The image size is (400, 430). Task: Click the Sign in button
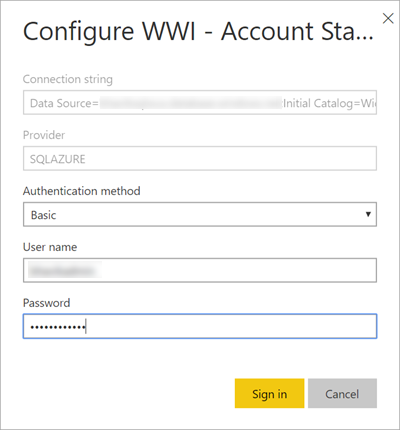269,393
